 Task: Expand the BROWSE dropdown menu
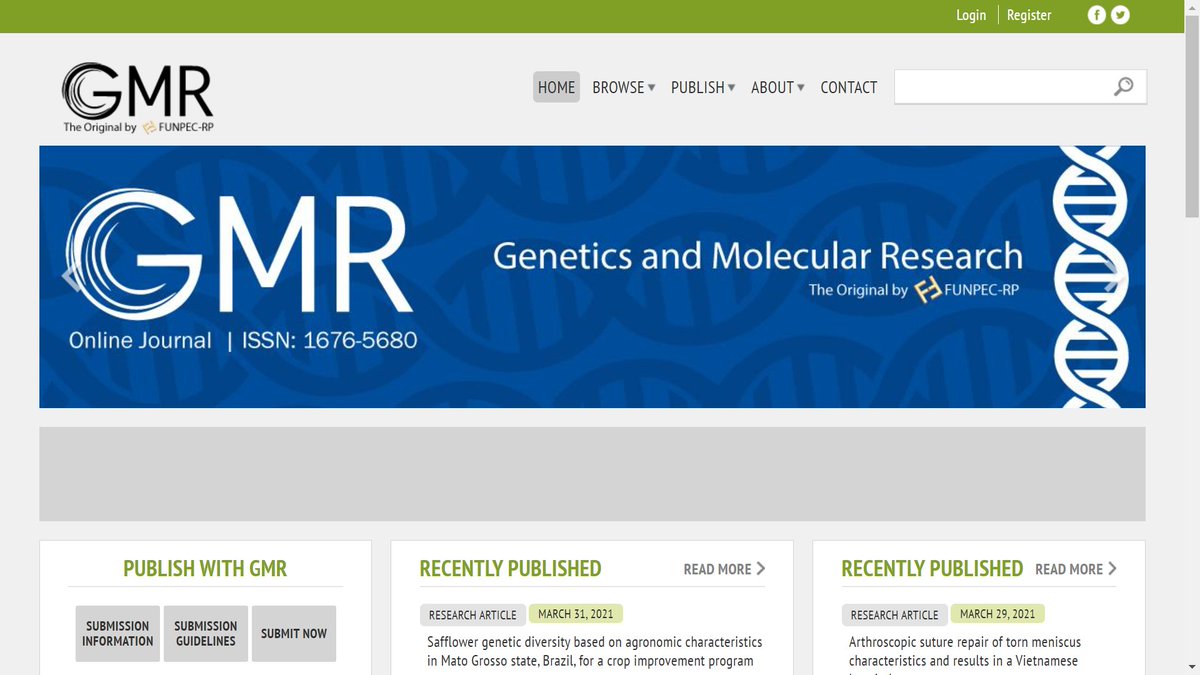(624, 87)
